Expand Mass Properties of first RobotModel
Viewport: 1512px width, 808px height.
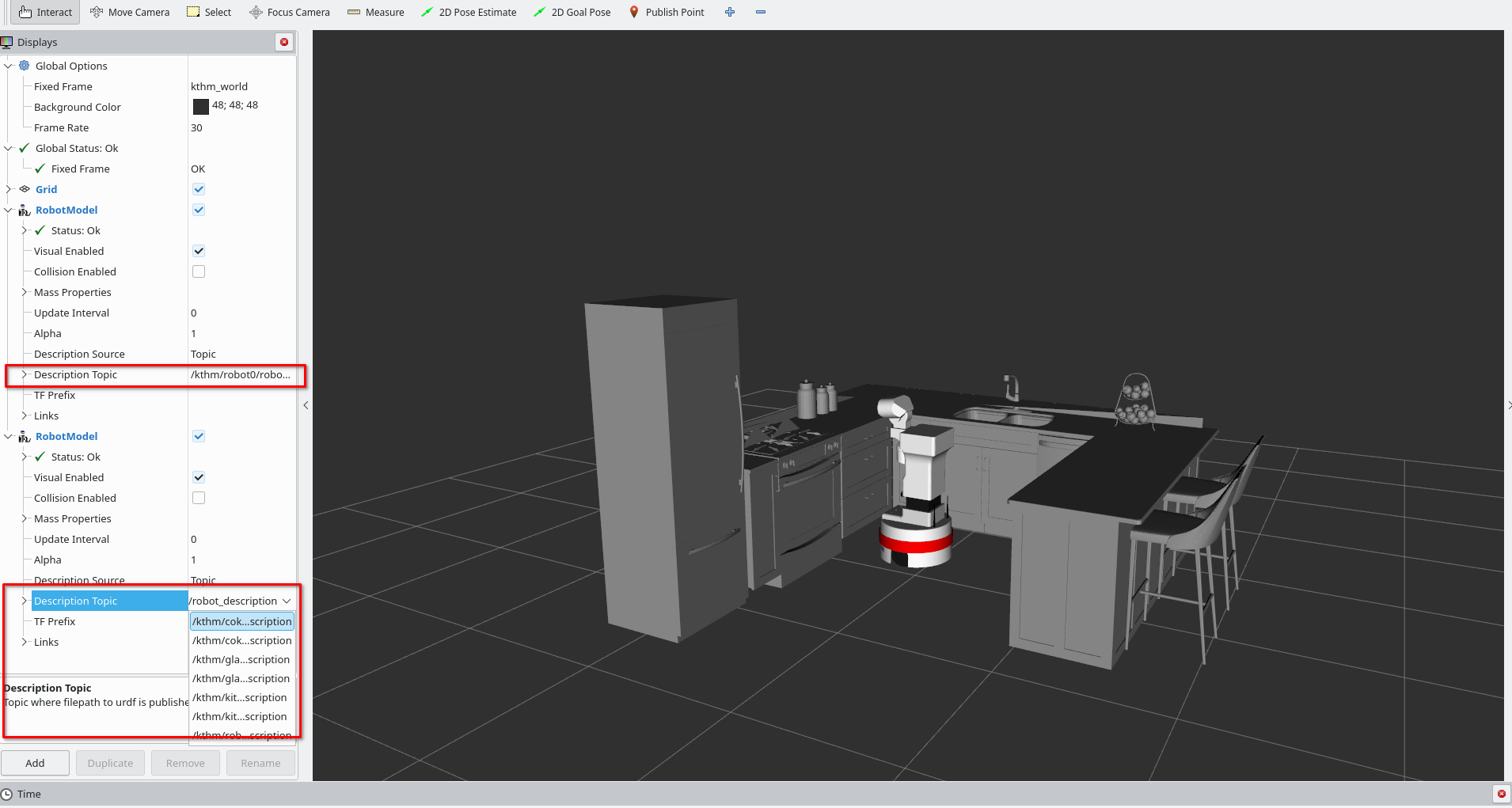click(25, 292)
